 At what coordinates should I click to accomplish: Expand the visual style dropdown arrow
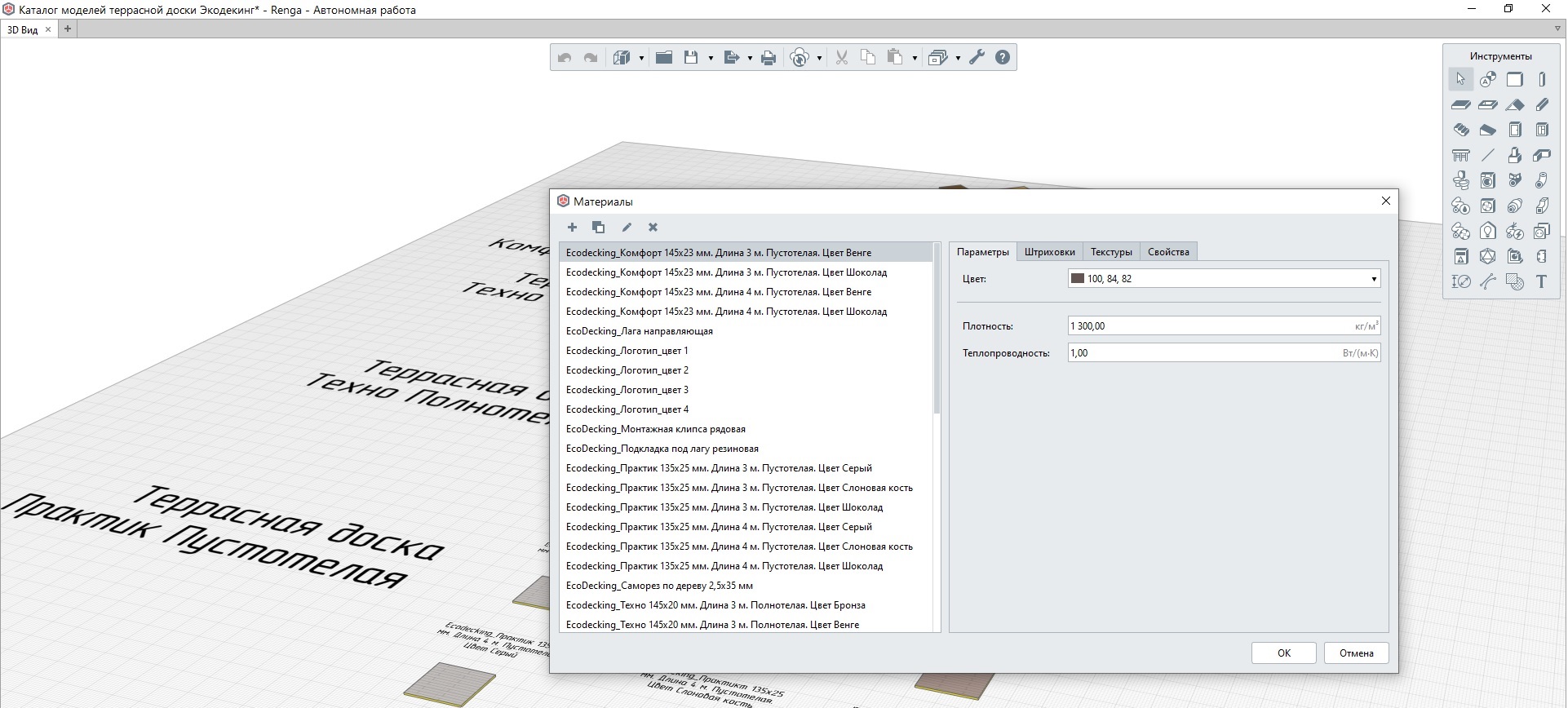click(x=641, y=58)
